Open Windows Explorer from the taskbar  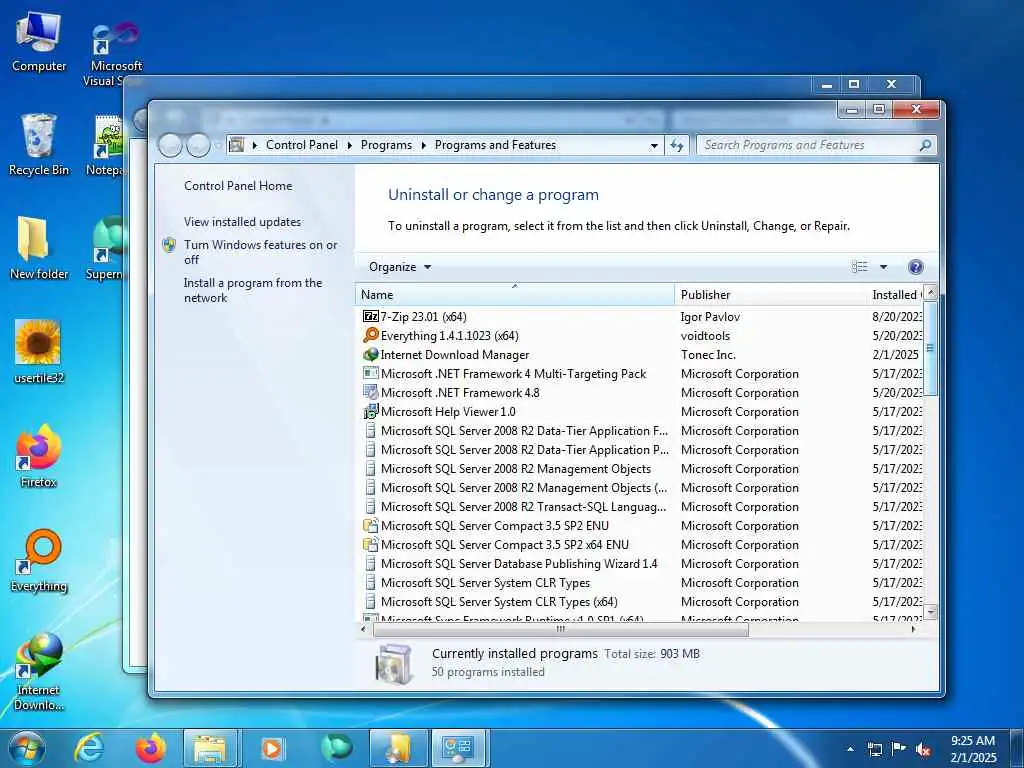point(209,748)
